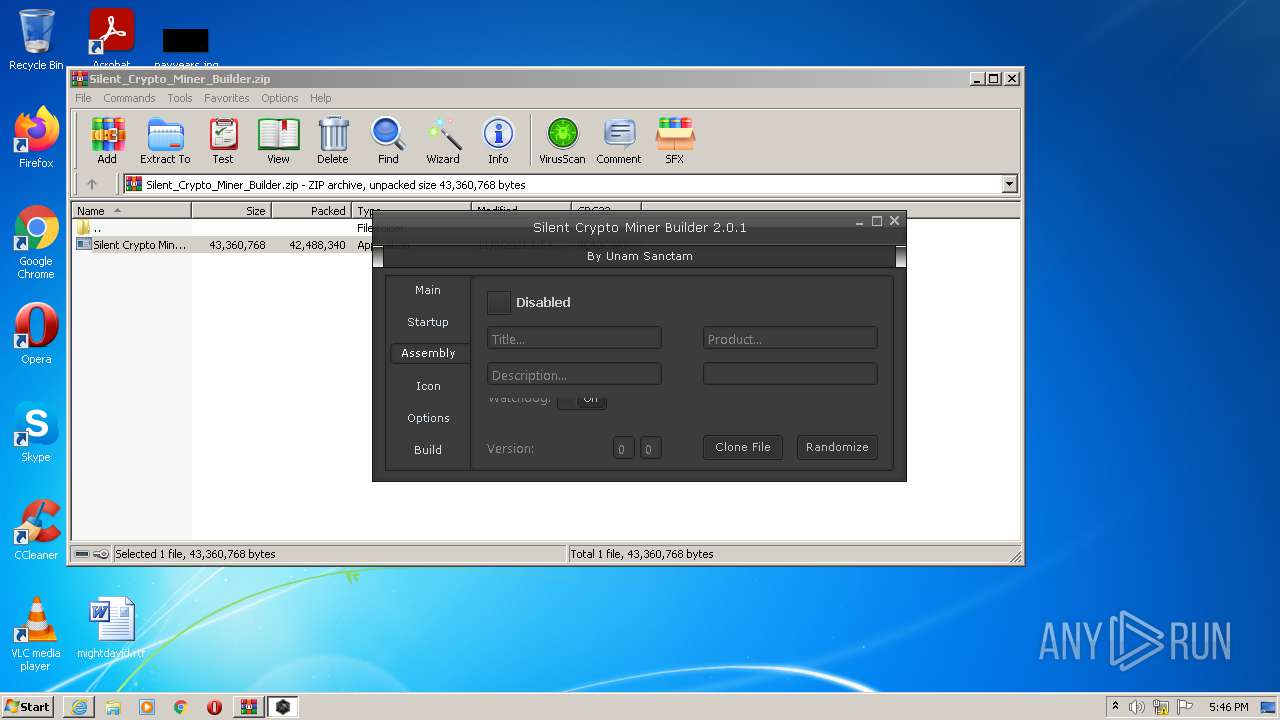
Task: Sort files by the Size column
Action: [x=232, y=211]
